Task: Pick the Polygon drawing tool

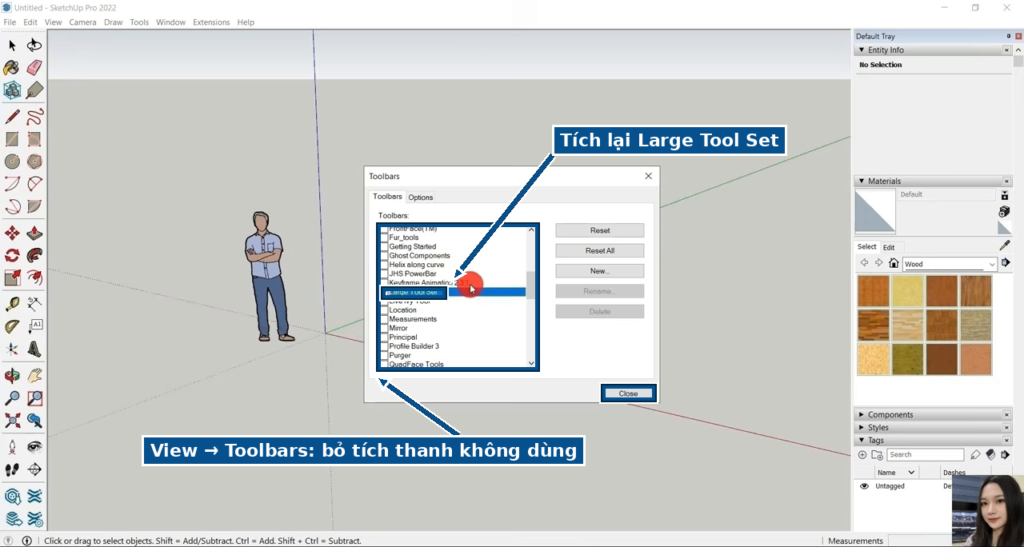Action: coord(35,161)
